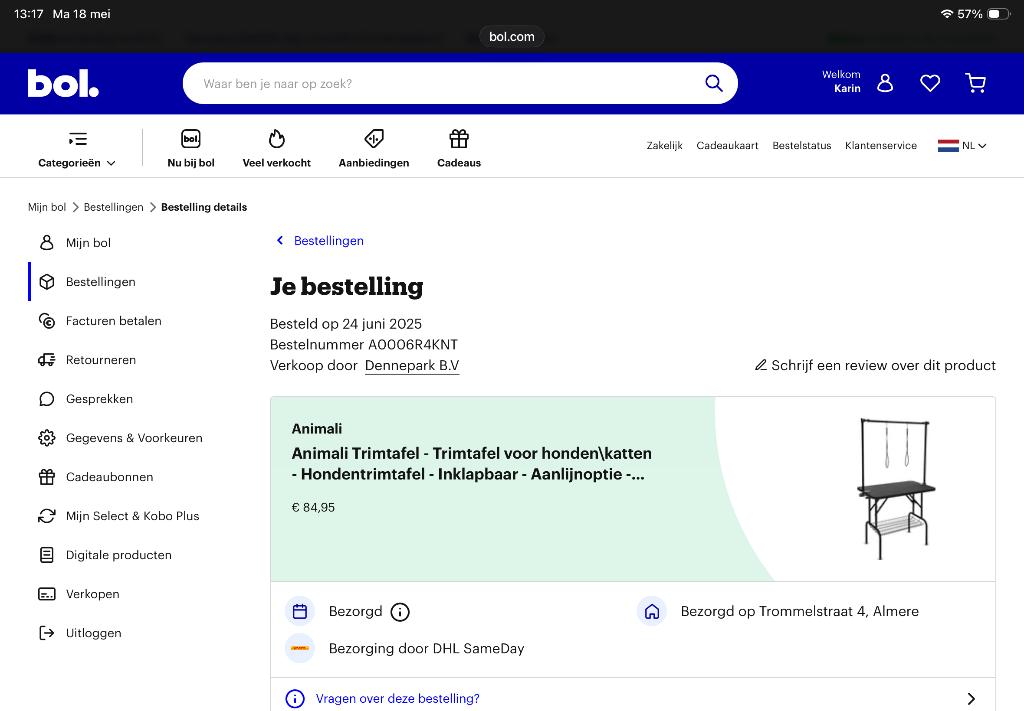Click the Mijn bol person icon in sidebar

pyautogui.click(x=46, y=243)
